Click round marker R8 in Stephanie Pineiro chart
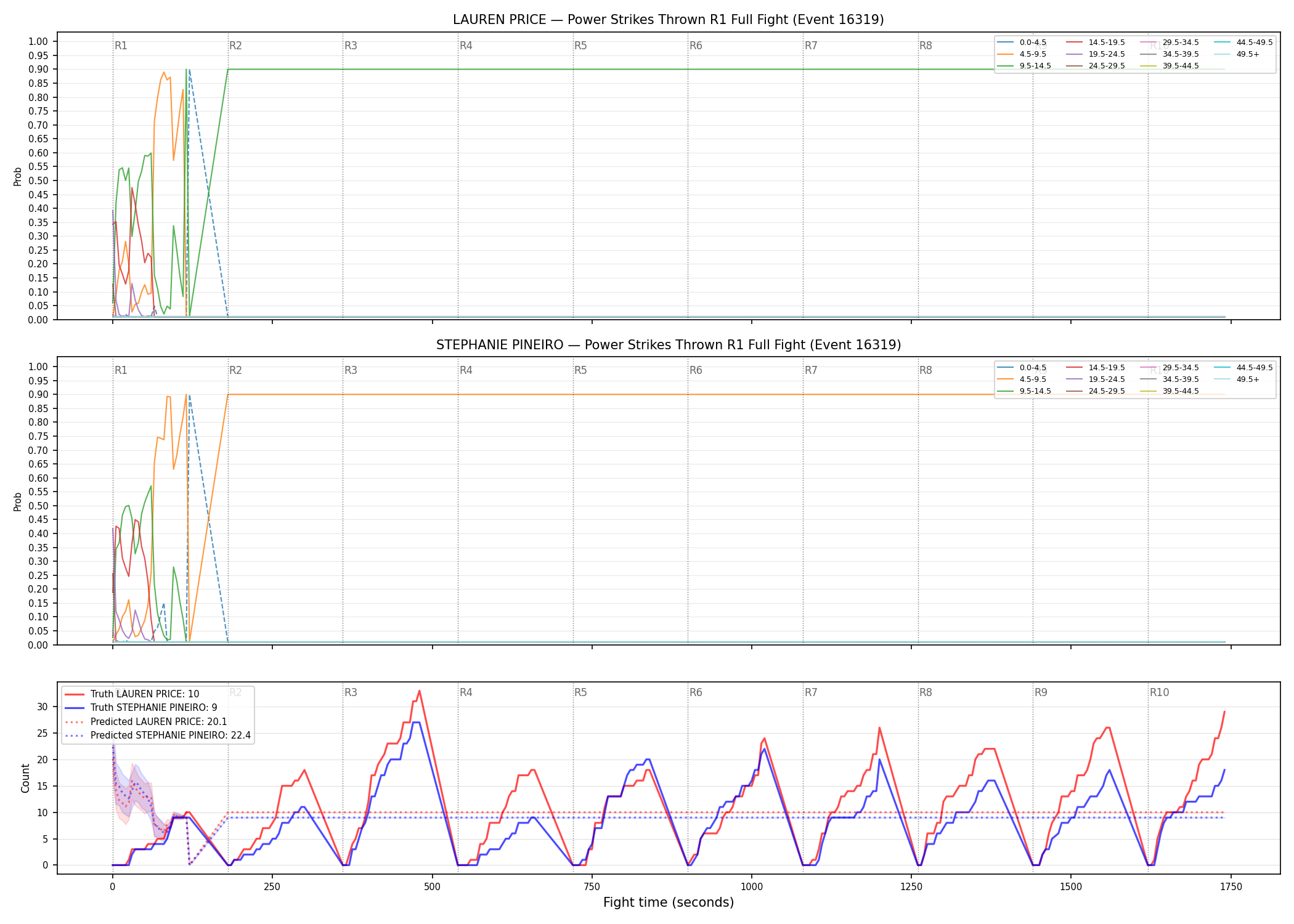 926,370
